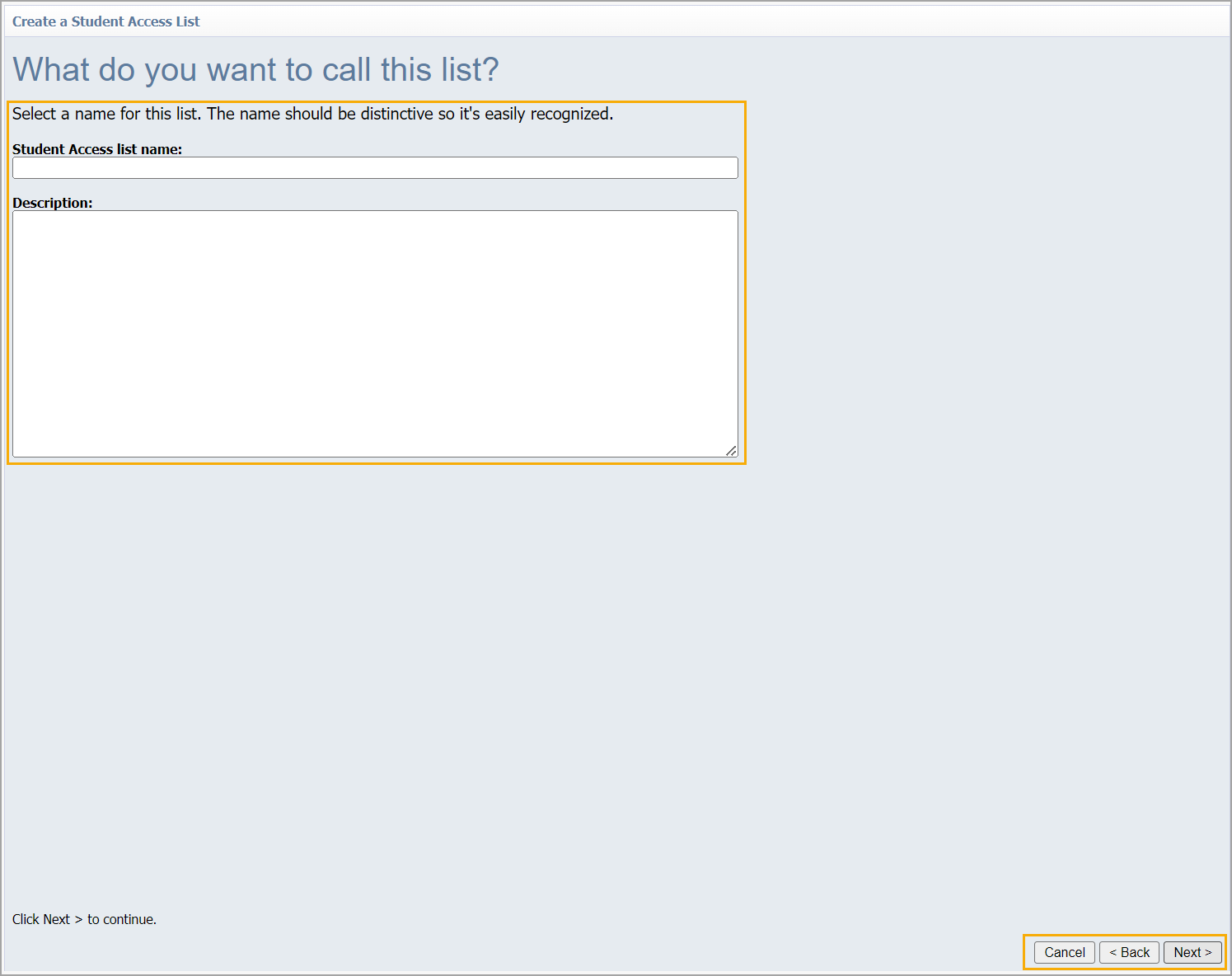Focus the Description text area
This screenshot has width=1232, height=976.
coord(375,333)
